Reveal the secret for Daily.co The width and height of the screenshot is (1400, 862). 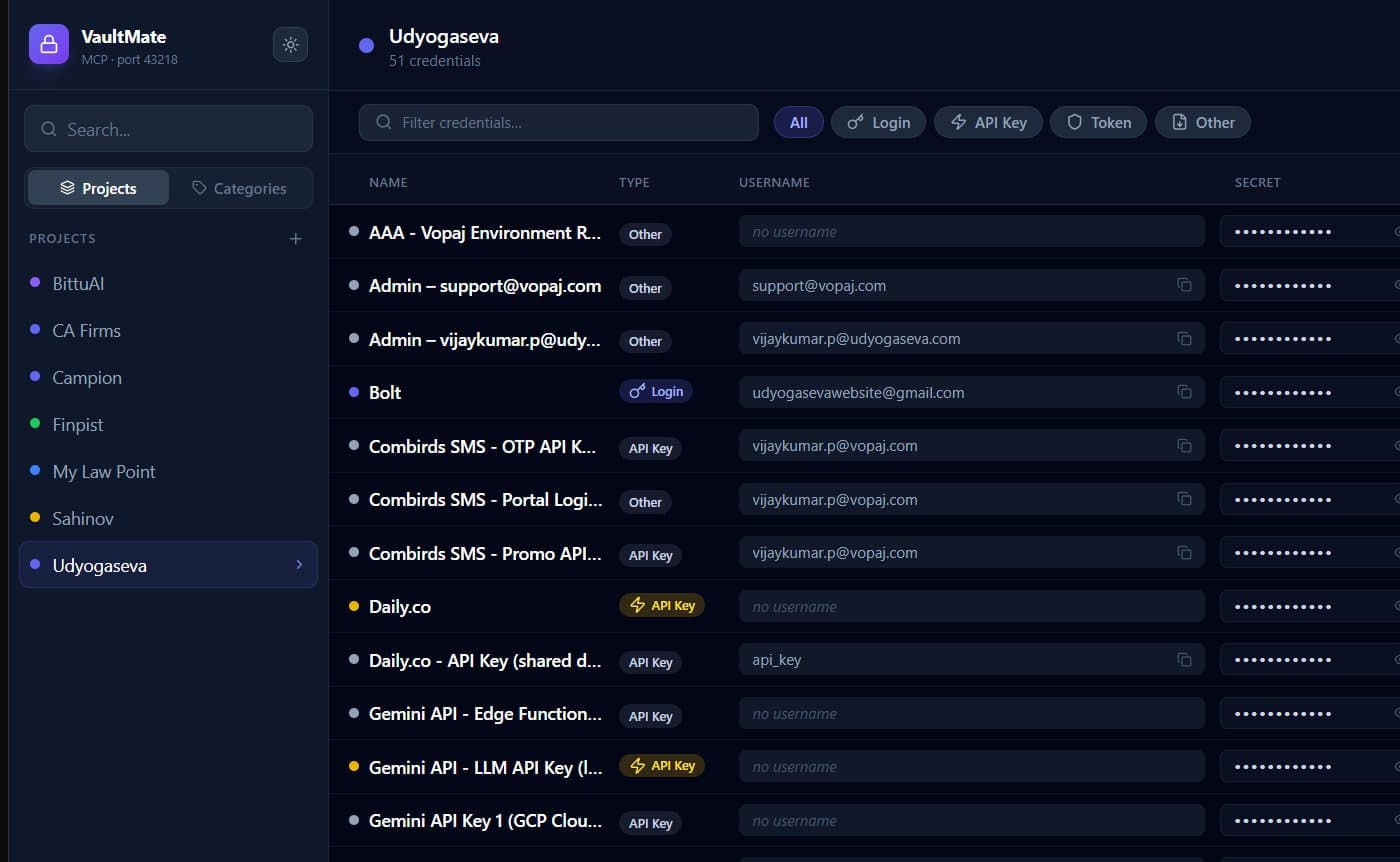point(1396,606)
